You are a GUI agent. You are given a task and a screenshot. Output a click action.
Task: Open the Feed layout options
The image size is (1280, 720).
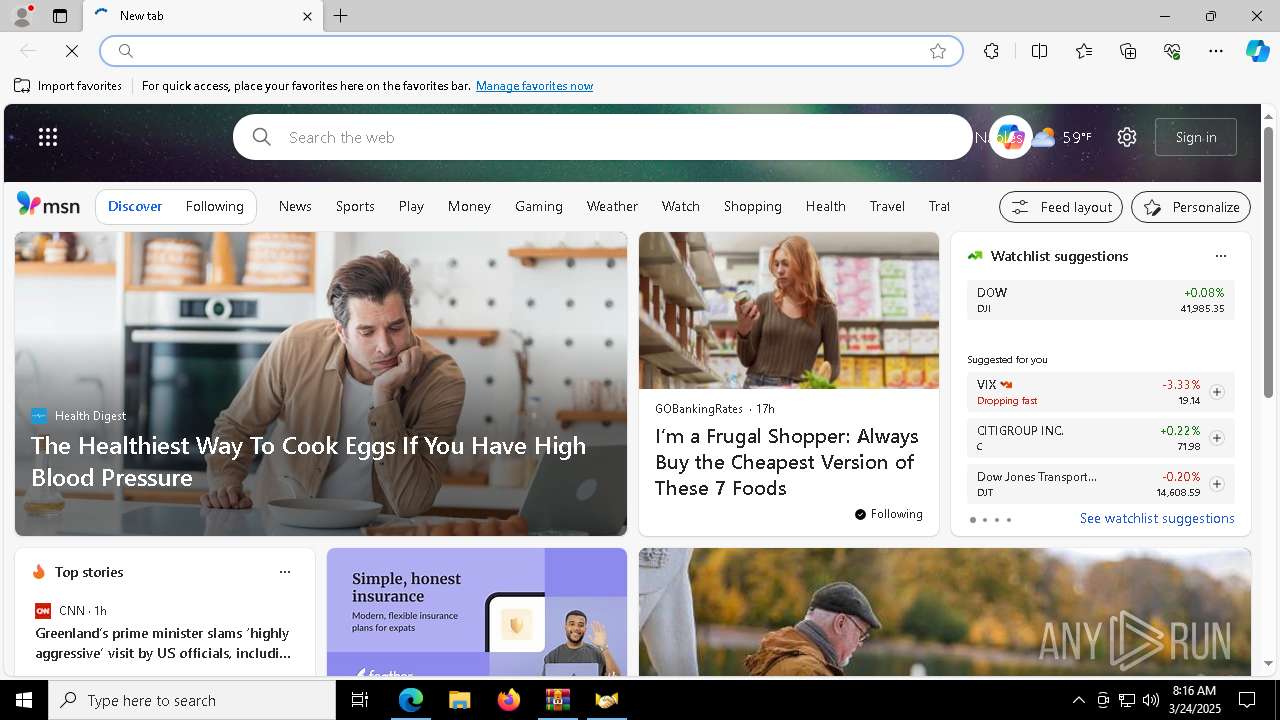1061,207
